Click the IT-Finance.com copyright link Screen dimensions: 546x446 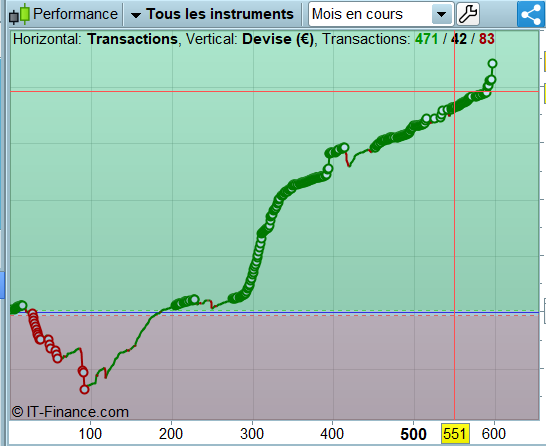click(70, 412)
